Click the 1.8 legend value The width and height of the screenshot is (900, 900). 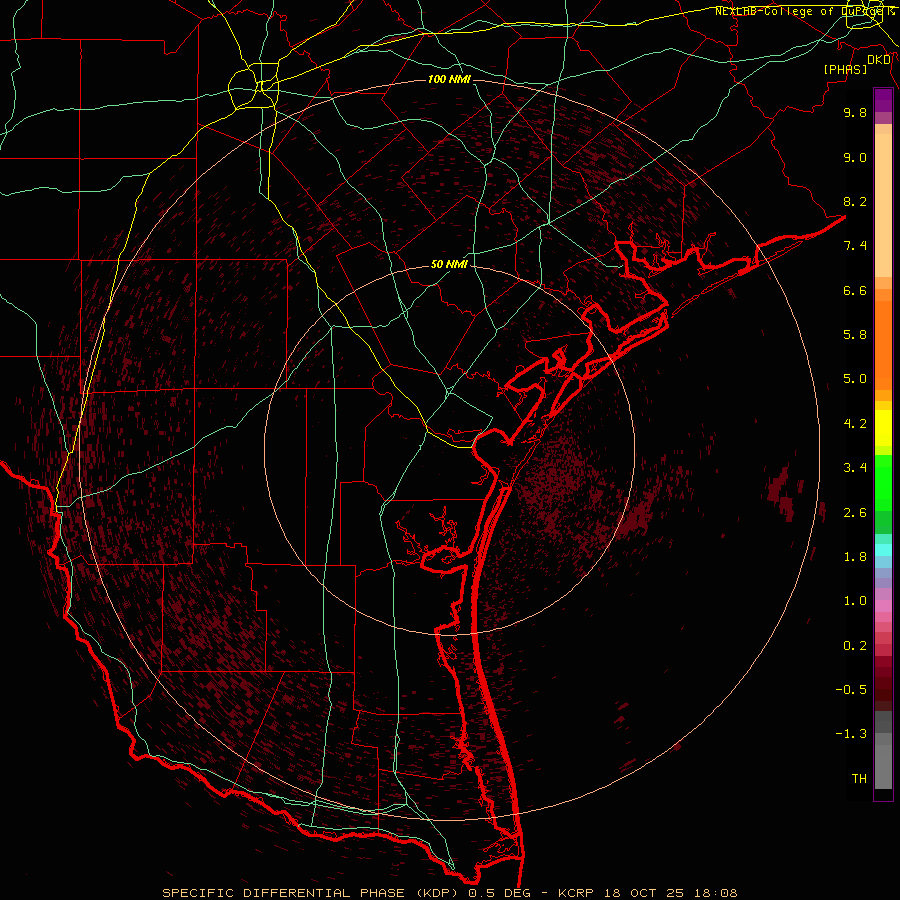pyautogui.click(x=855, y=557)
